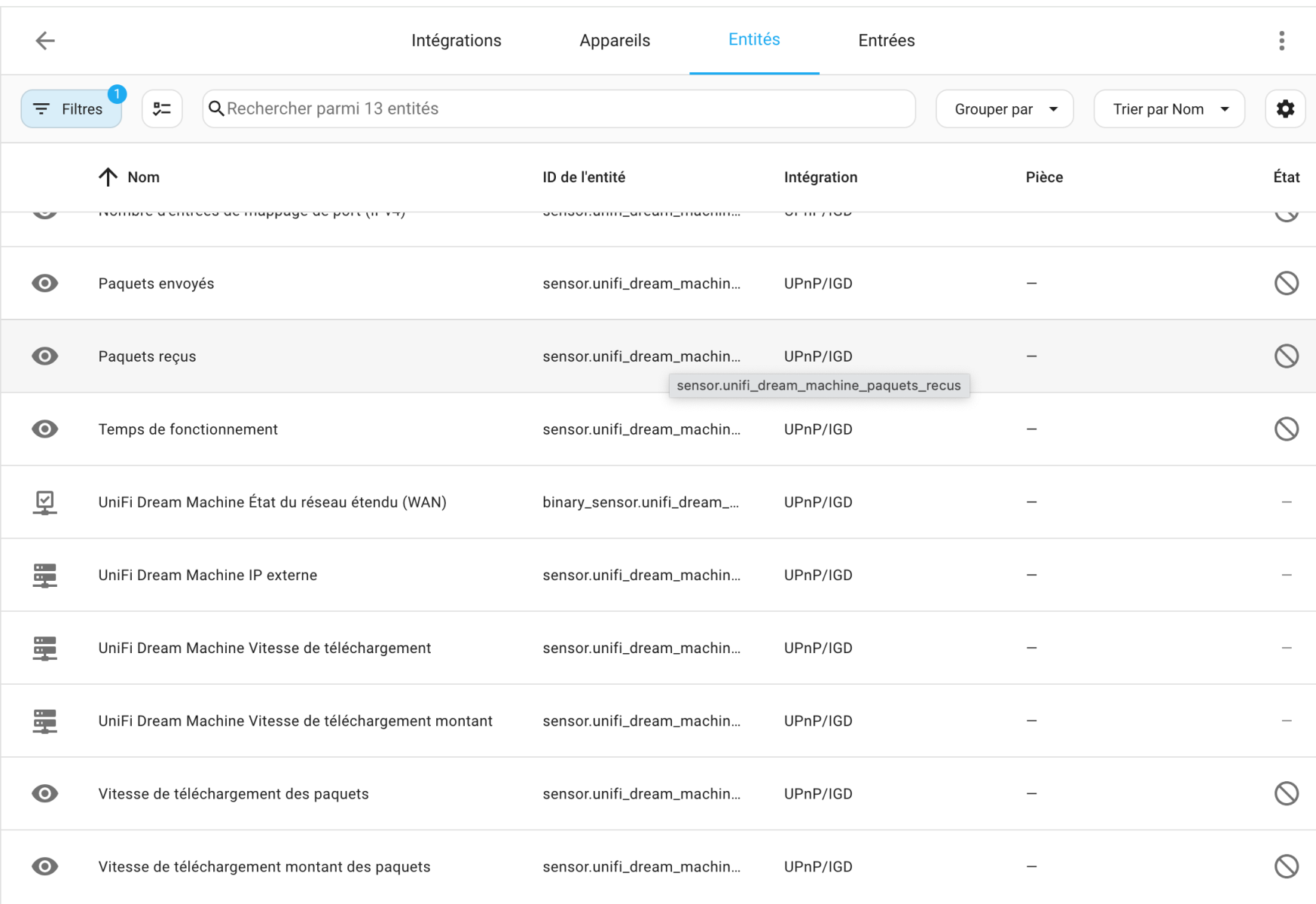Open the Paquets reçus entity
This screenshot has width=1316, height=904.
pyautogui.click(x=147, y=357)
